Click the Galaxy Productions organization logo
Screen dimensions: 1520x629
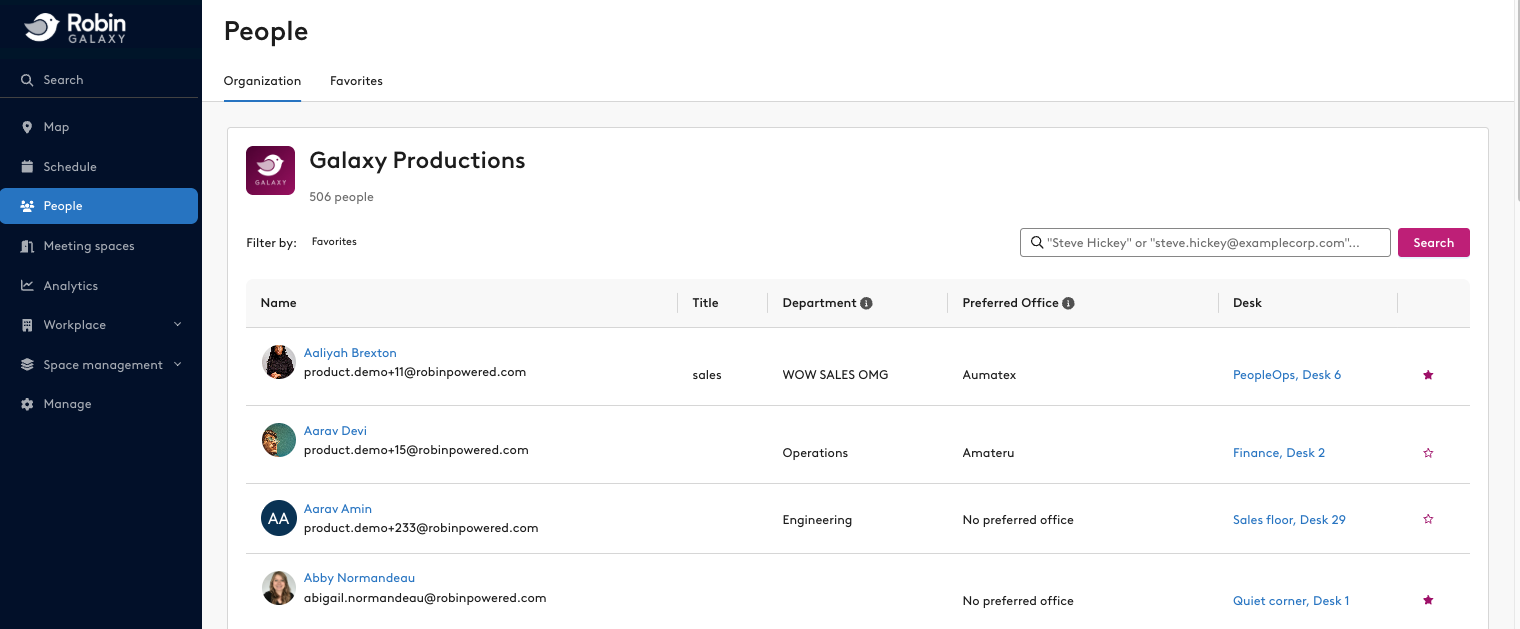point(270,170)
